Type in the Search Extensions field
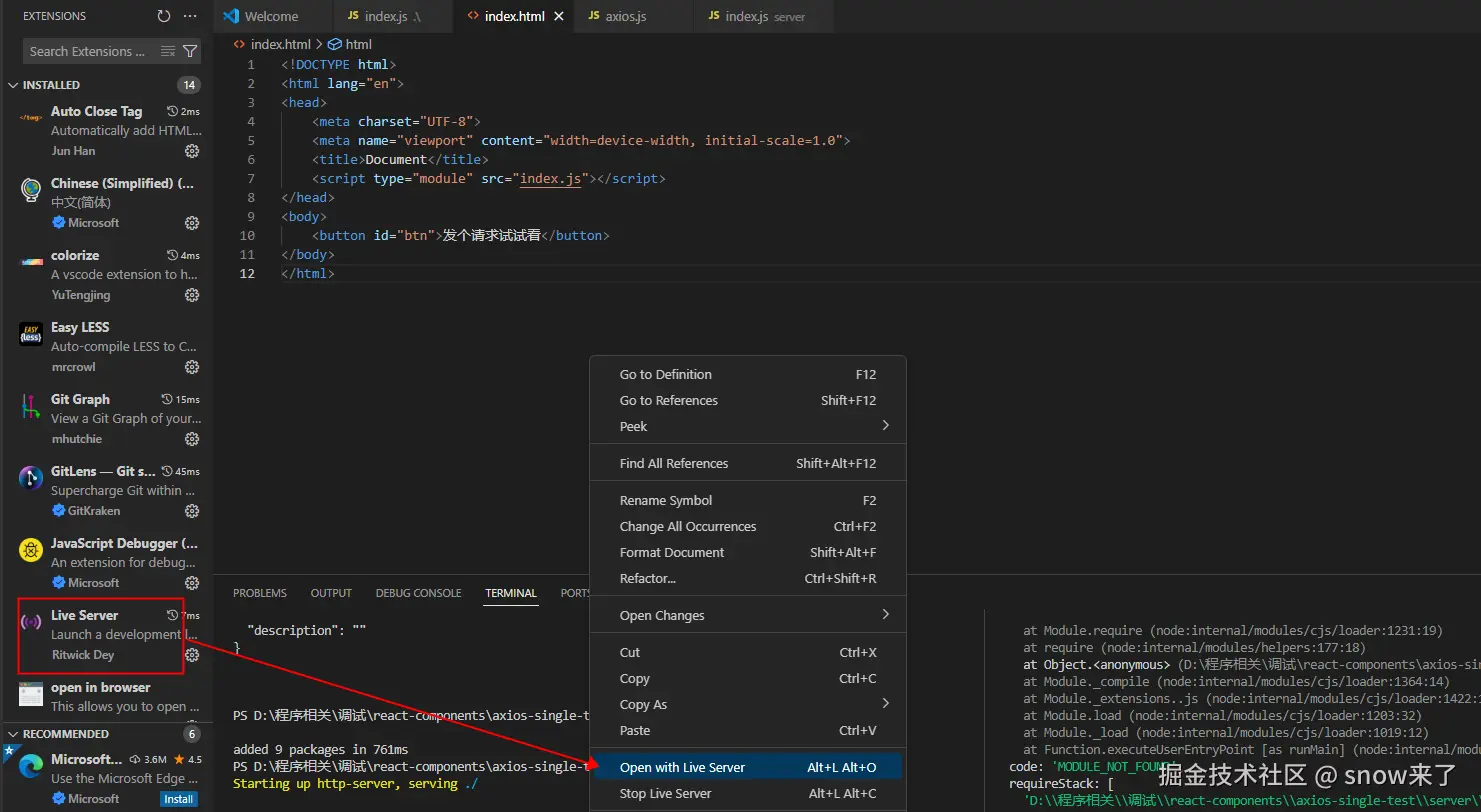The height and width of the screenshot is (812, 1481). [88, 51]
